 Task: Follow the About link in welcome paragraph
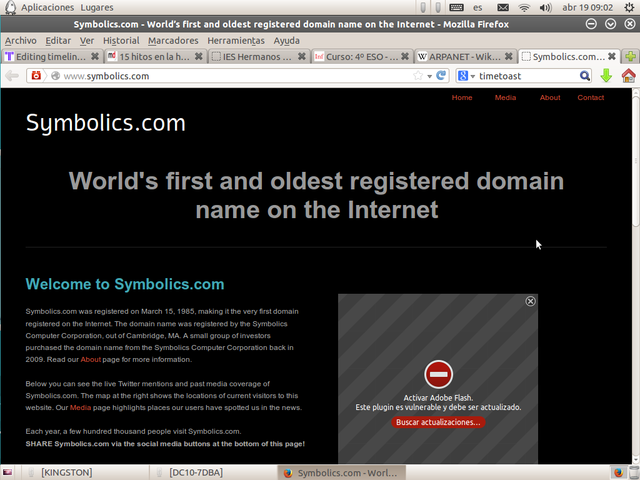(x=91, y=360)
